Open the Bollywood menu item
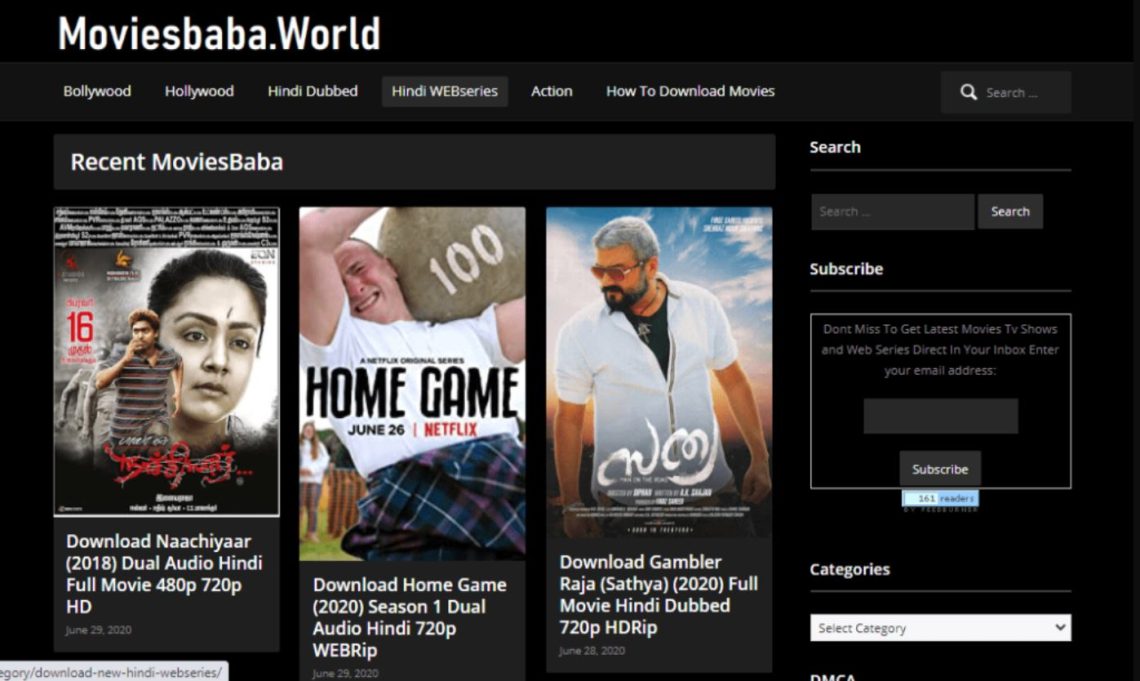Image resolution: width=1140 pixels, height=681 pixels. [x=97, y=92]
